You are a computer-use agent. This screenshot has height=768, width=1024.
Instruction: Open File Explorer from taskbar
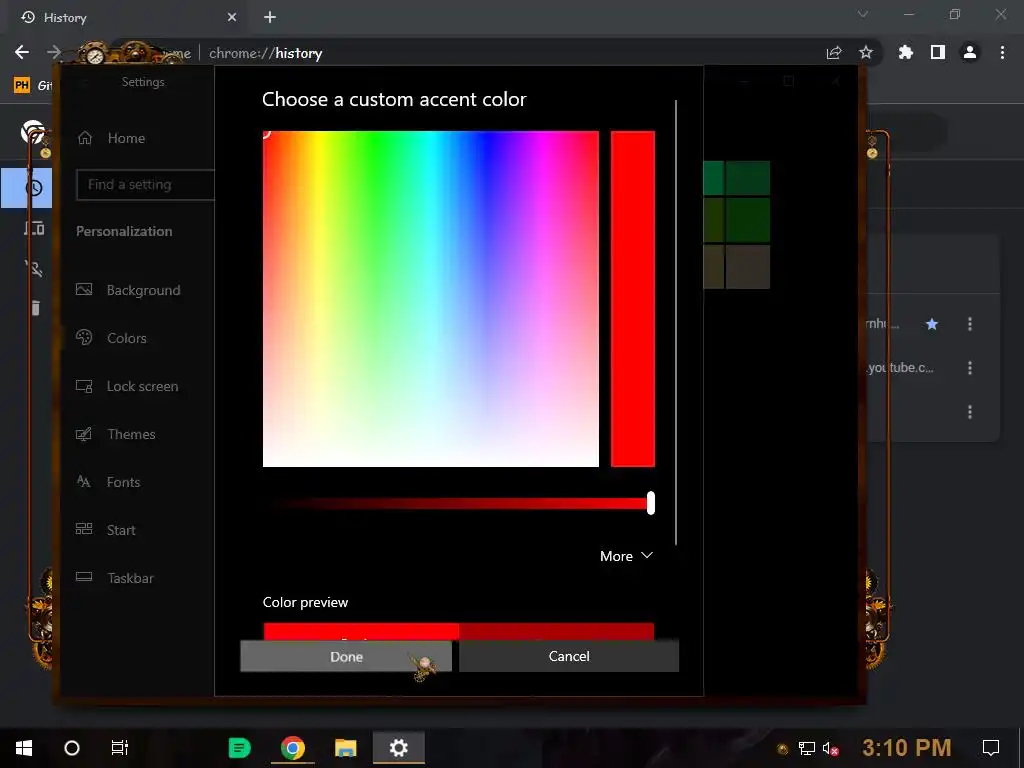[x=345, y=748]
